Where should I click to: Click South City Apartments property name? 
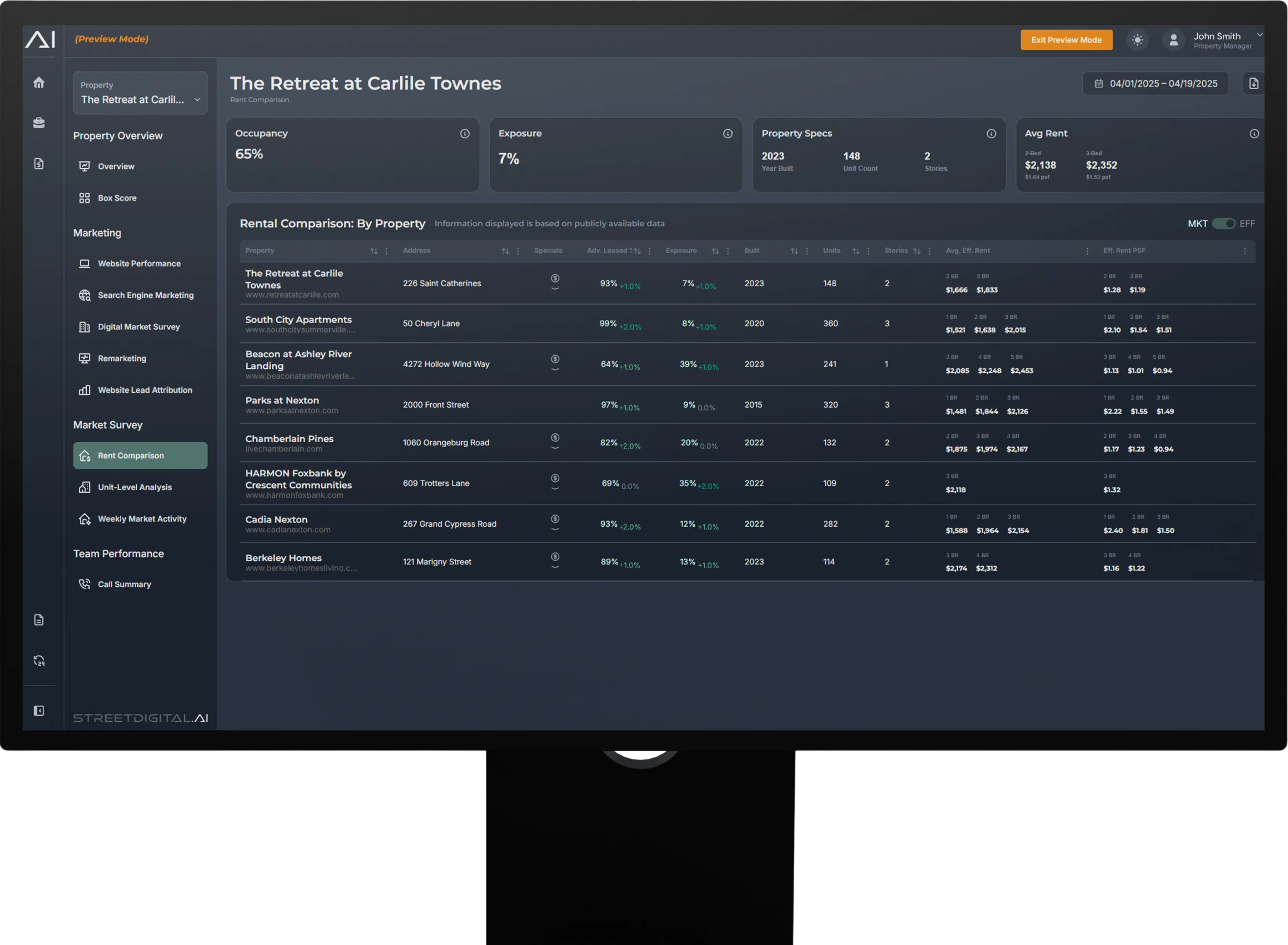point(298,320)
